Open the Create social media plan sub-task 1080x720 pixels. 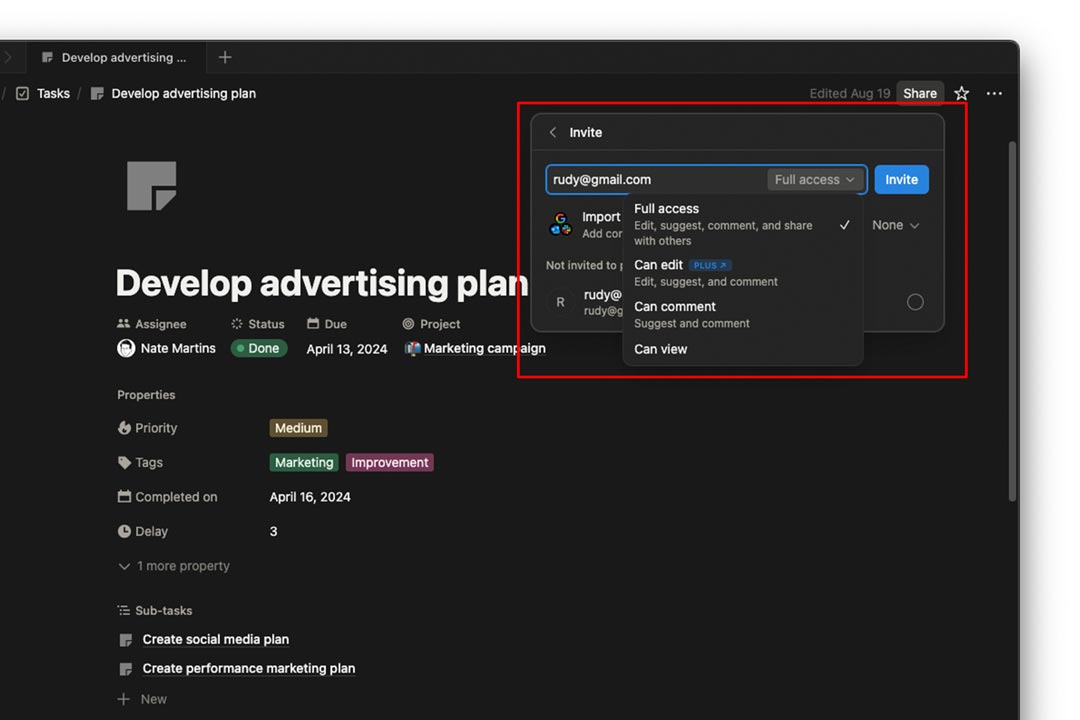point(216,639)
